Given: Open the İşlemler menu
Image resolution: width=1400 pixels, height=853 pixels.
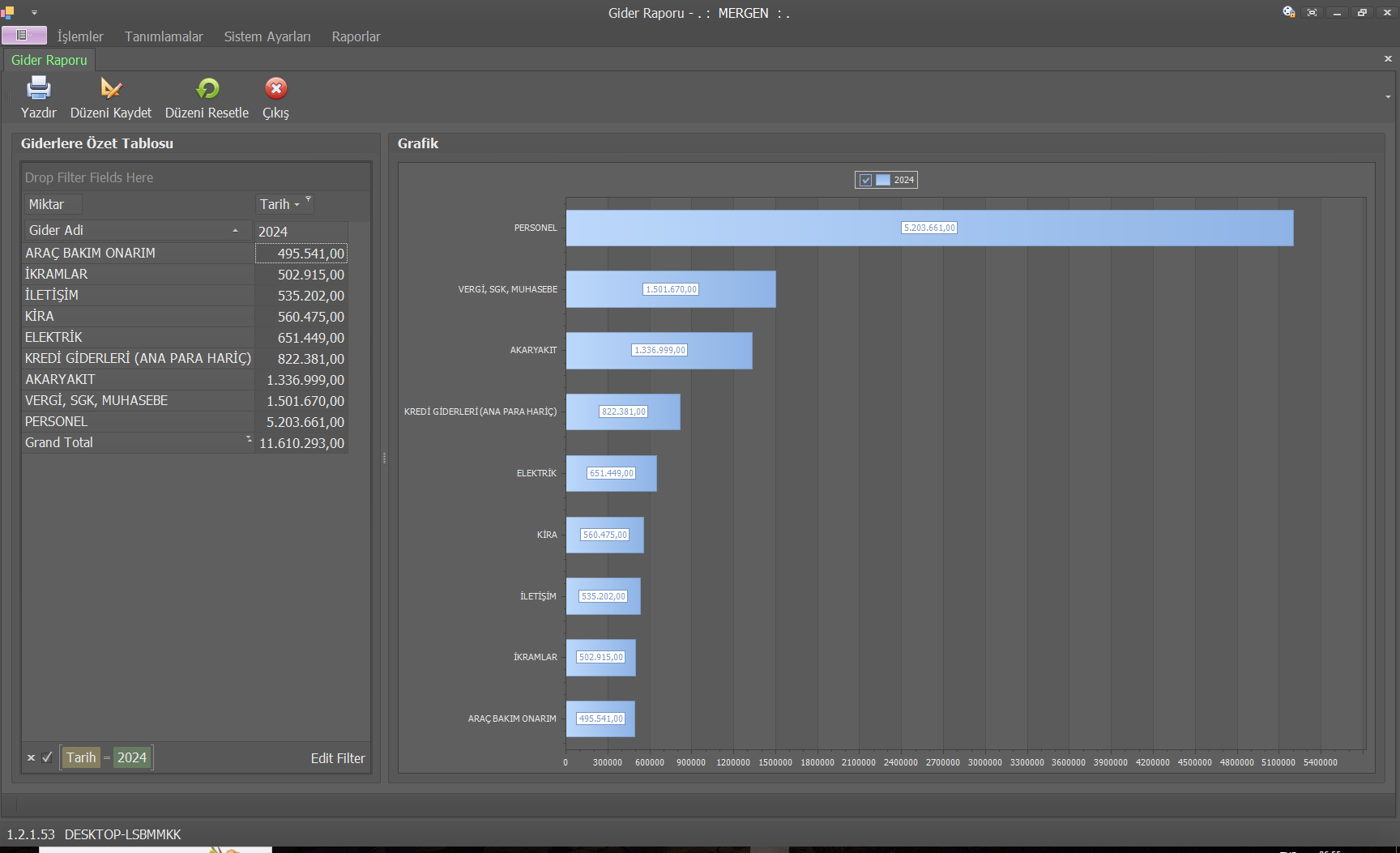Looking at the screenshot, I should tap(80, 36).
